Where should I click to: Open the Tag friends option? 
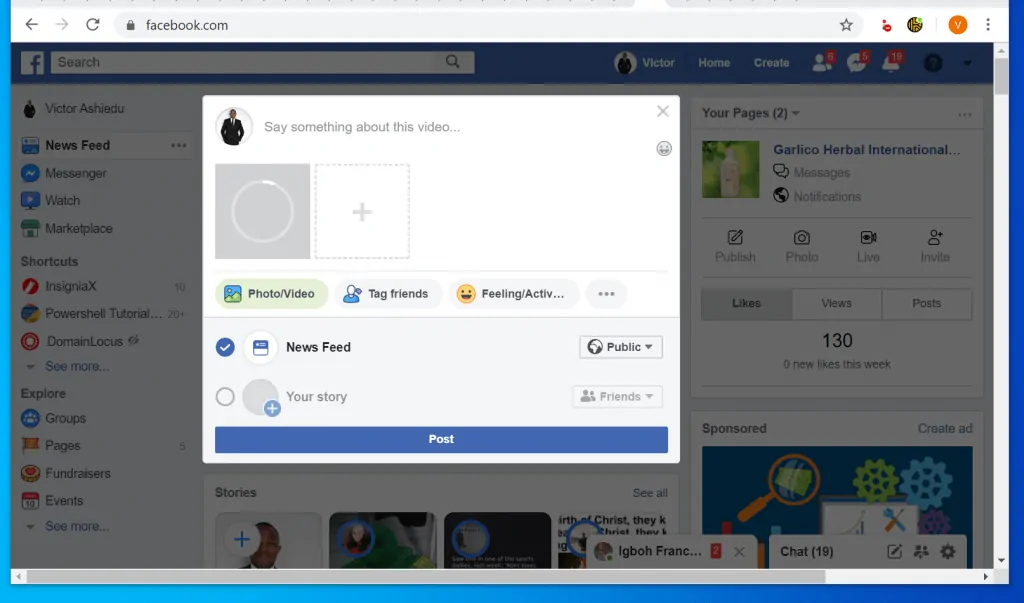pos(388,293)
